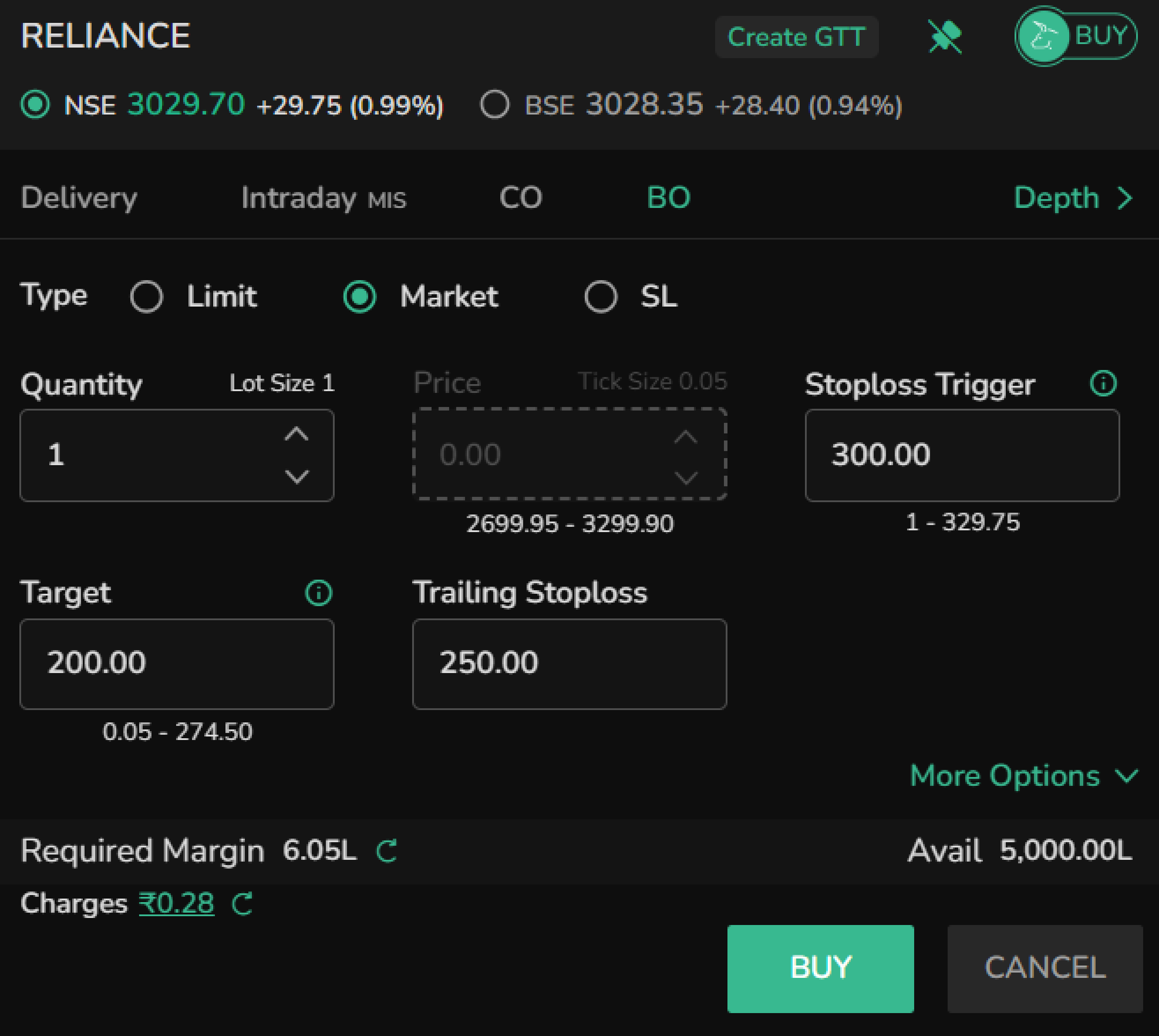Choose the Limit order type
The width and height of the screenshot is (1159, 1036).
147,296
